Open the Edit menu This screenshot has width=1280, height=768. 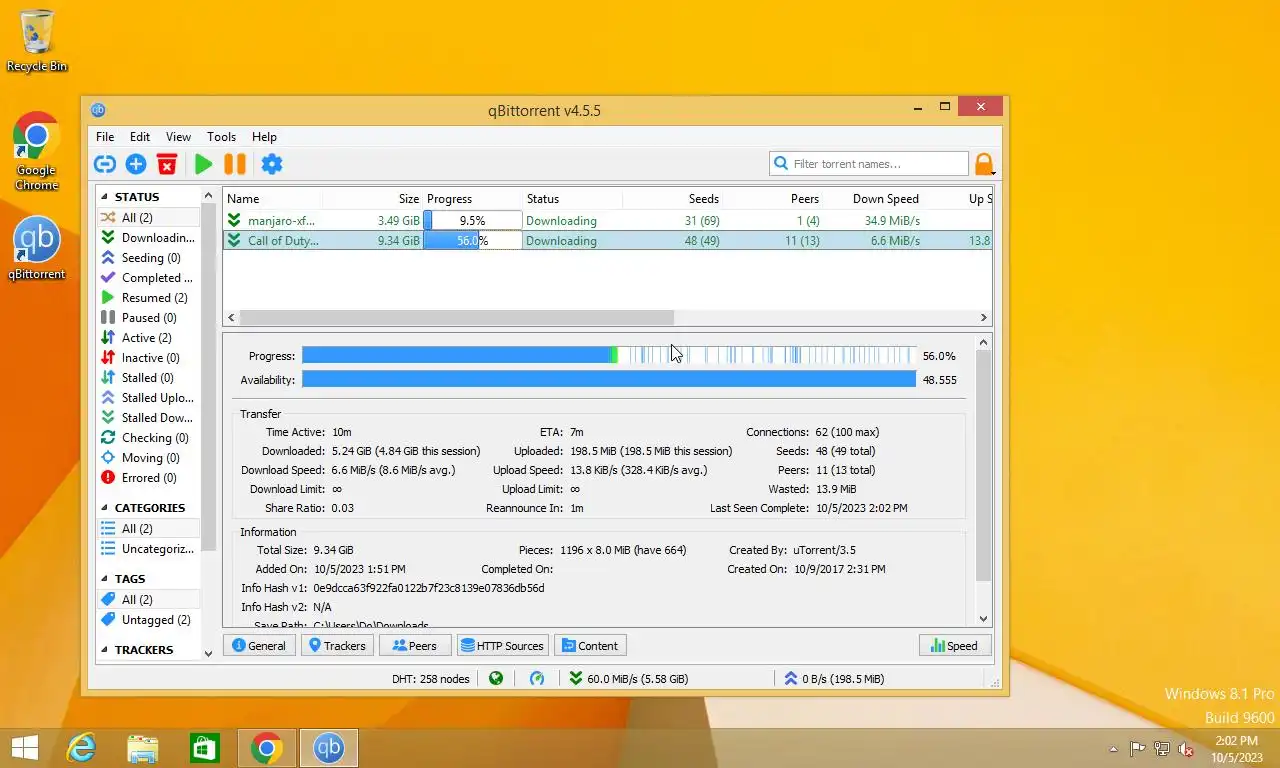(x=140, y=137)
